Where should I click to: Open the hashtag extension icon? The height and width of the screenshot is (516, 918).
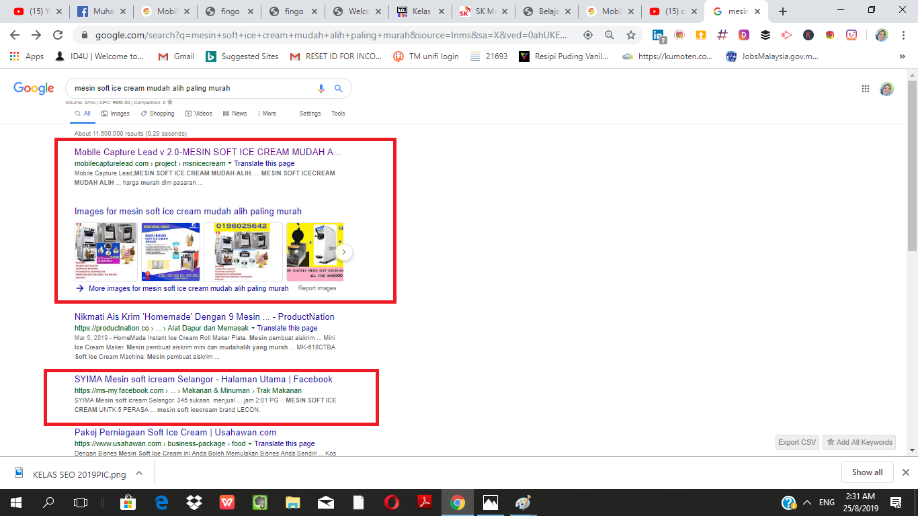point(722,35)
